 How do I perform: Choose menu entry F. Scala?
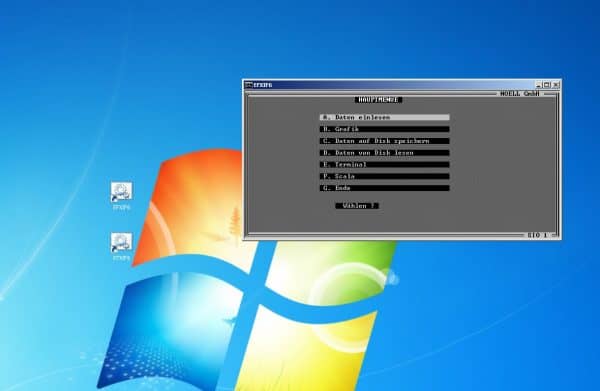[x=385, y=176]
